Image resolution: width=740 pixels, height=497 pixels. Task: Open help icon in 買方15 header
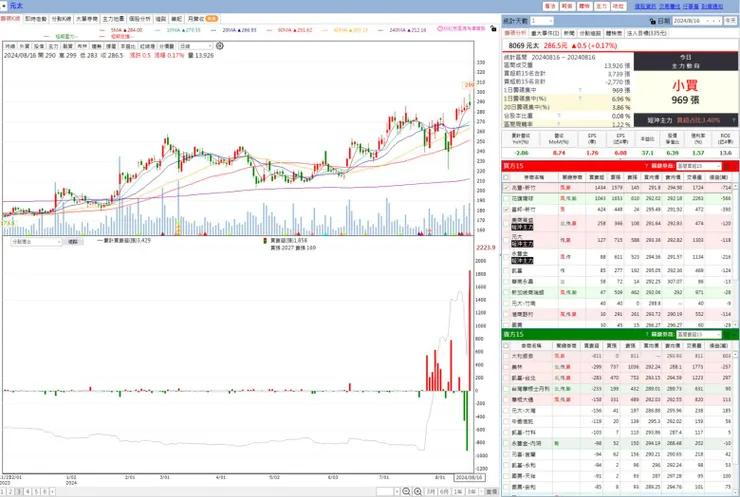(x=647, y=166)
